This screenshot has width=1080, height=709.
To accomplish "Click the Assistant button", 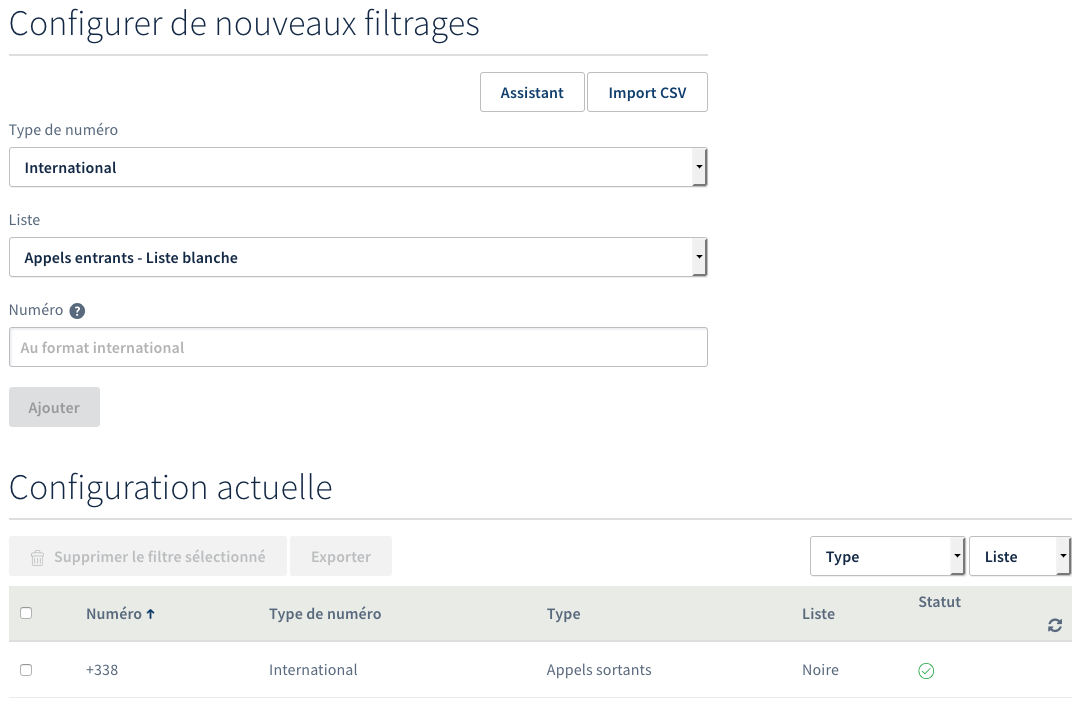I will coord(532,92).
